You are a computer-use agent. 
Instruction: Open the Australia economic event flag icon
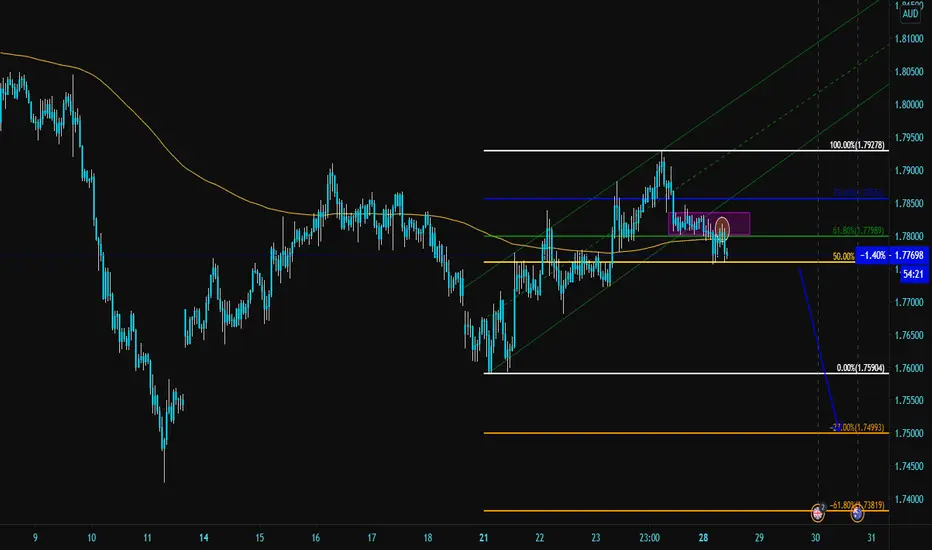[857, 513]
